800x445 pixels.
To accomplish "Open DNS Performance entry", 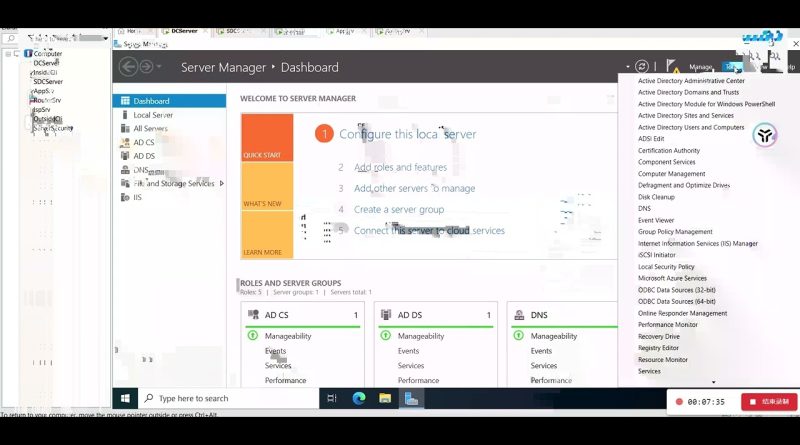I will point(551,380).
